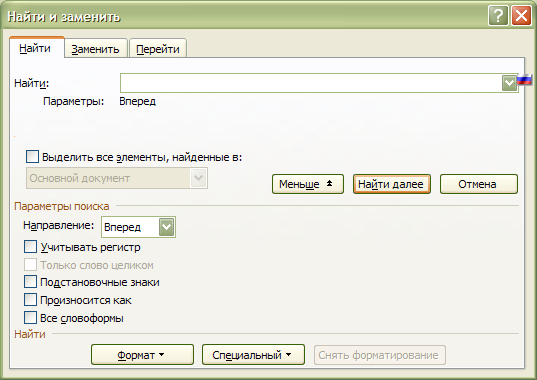Open the Заменить tab
537x380 pixels.
click(95, 49)
